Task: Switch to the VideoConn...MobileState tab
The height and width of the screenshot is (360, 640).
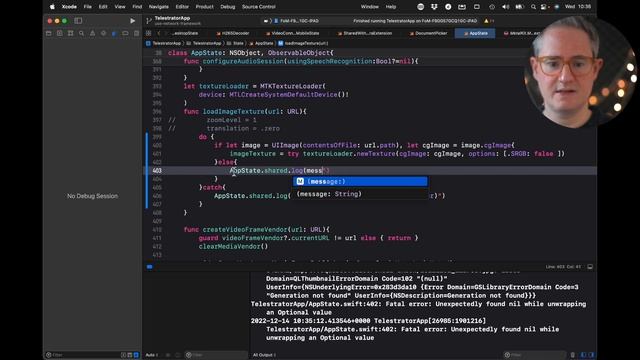Action: tap(292, 33)
